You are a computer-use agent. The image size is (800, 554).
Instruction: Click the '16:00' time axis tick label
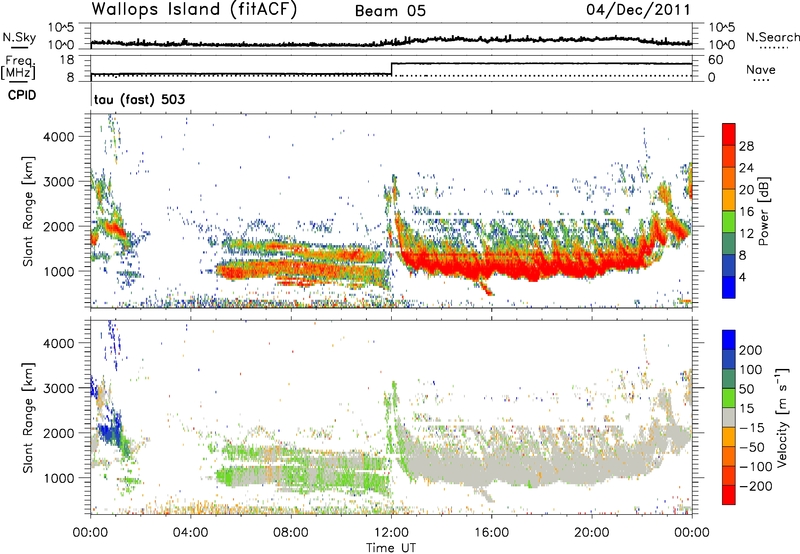click(491, 533)
